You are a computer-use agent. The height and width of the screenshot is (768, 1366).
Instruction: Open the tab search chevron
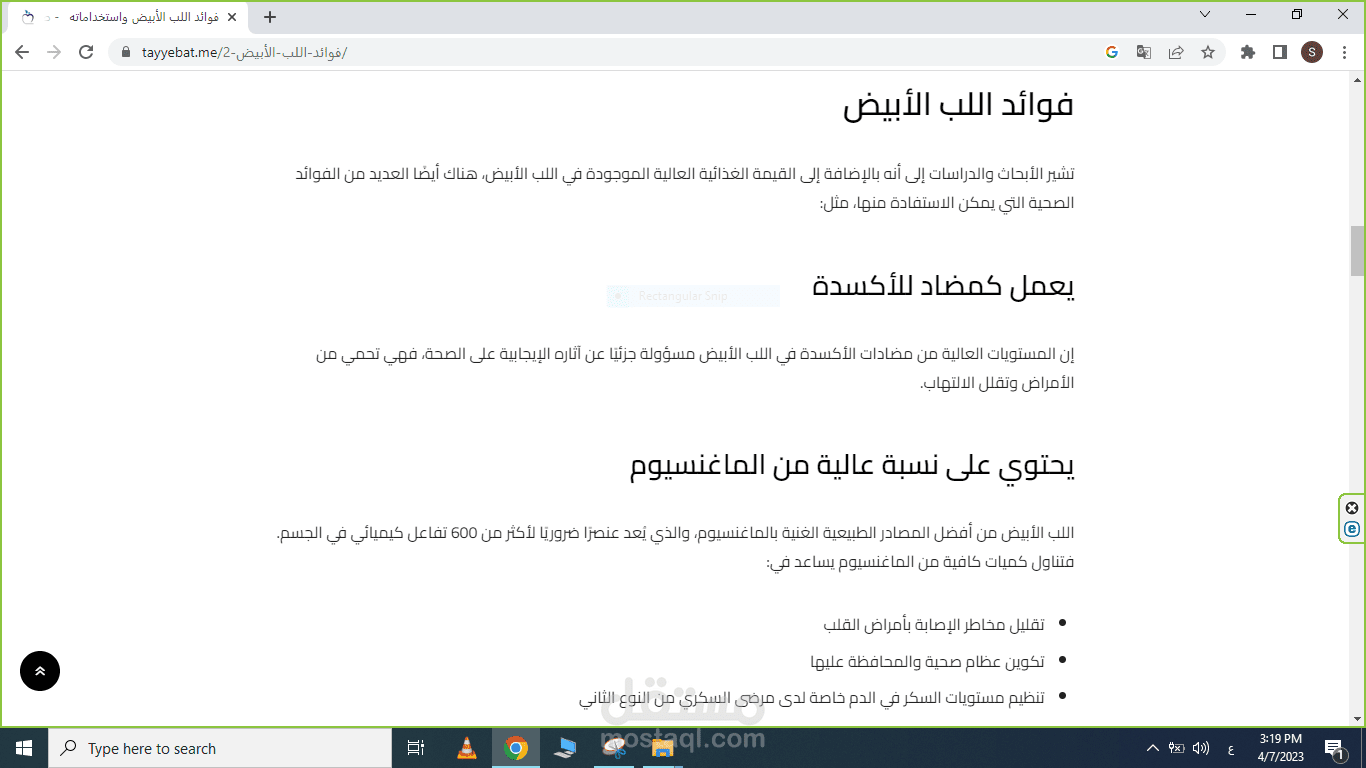click(x=1205, y=15)
